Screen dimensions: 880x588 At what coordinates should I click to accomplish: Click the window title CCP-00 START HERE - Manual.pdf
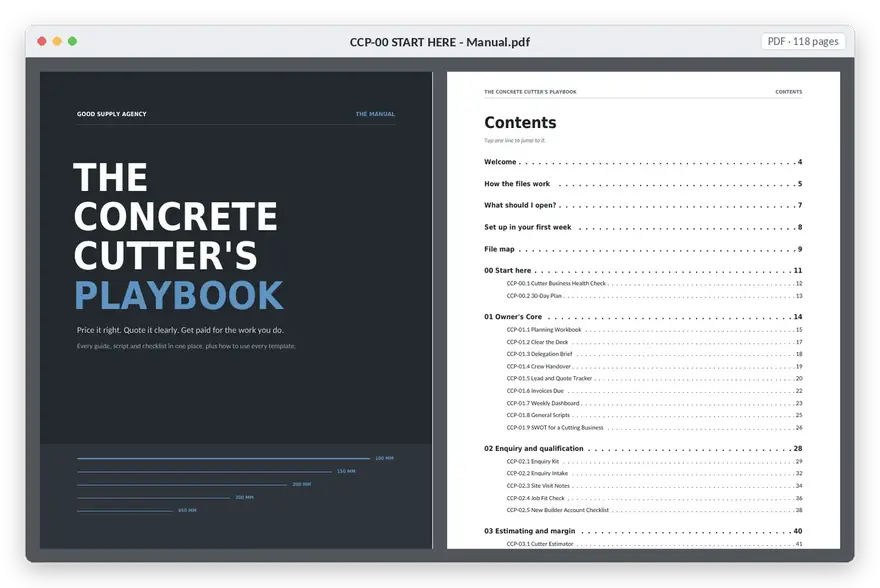click(439, 42)
